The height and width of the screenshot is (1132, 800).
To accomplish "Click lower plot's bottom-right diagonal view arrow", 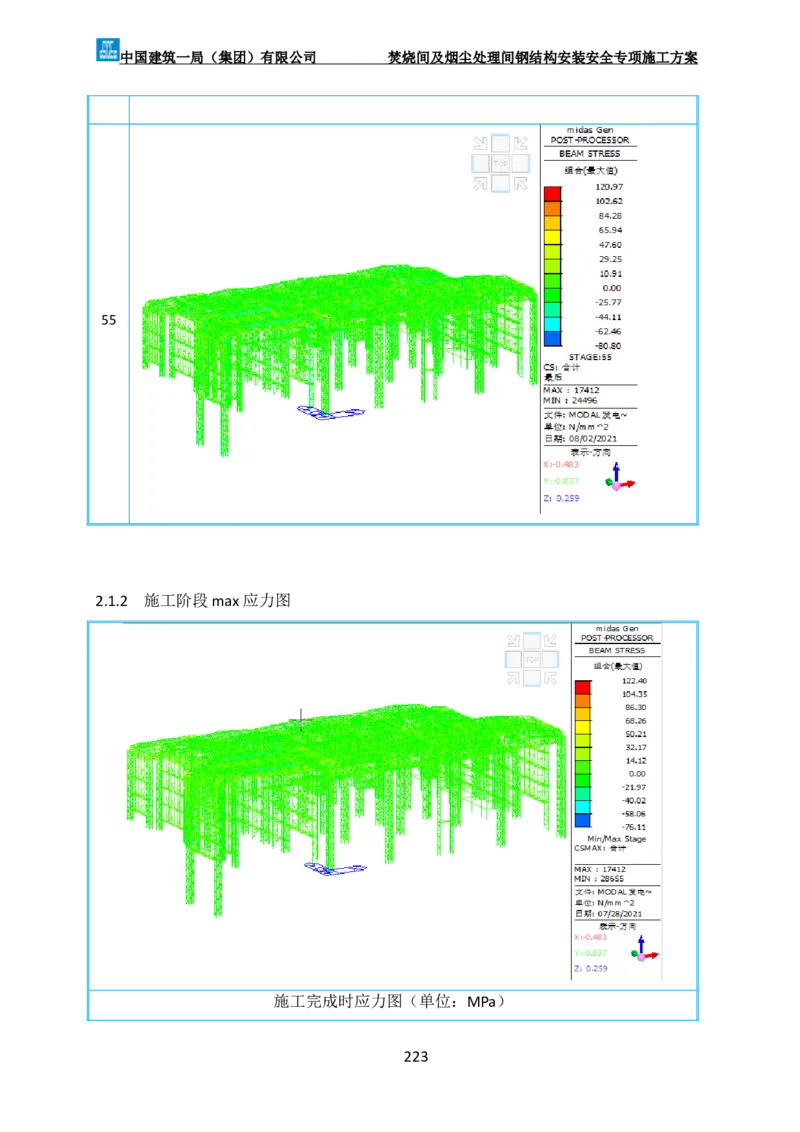I will pos(551,679).
